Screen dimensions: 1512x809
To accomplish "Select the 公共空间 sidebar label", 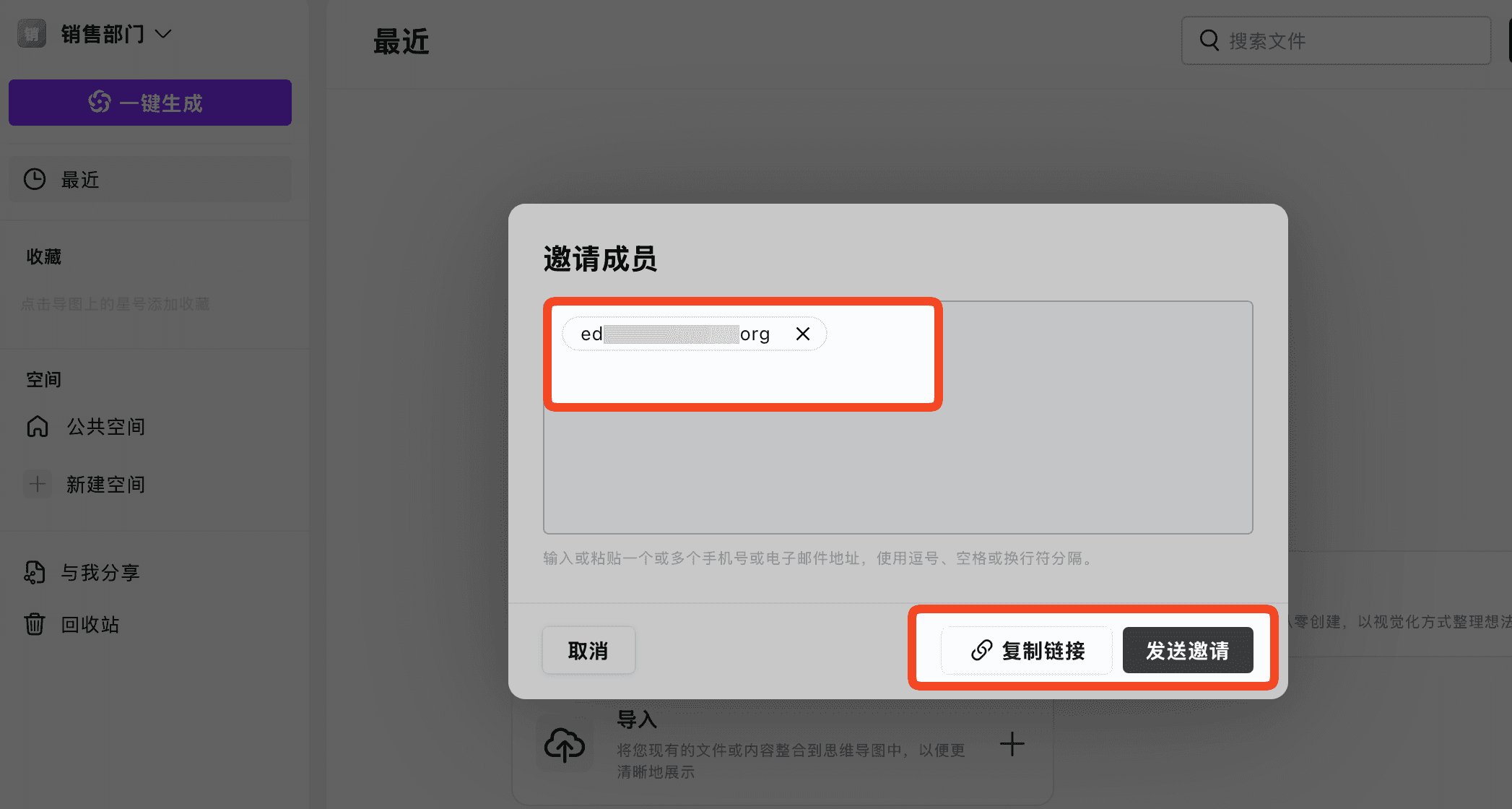I will coord(106,427).
